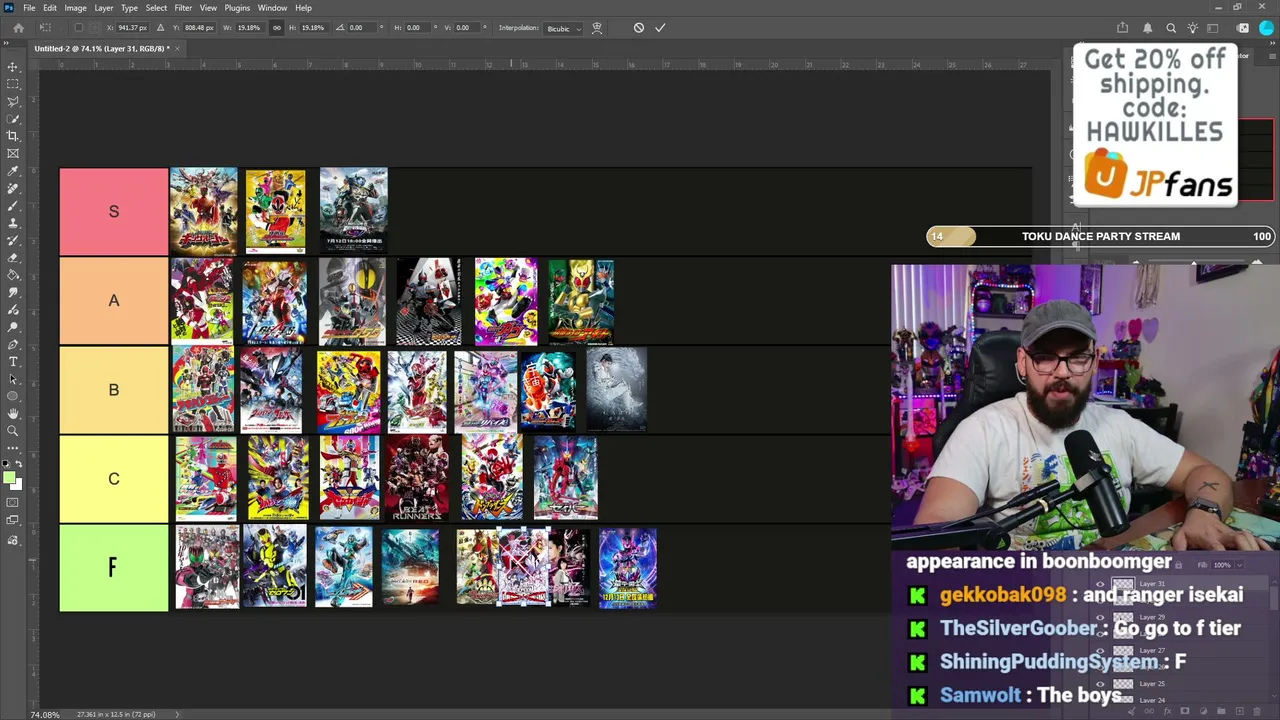Select the Zoom tool
This screenshot has height=720, width=1280.
pos(13,431)
